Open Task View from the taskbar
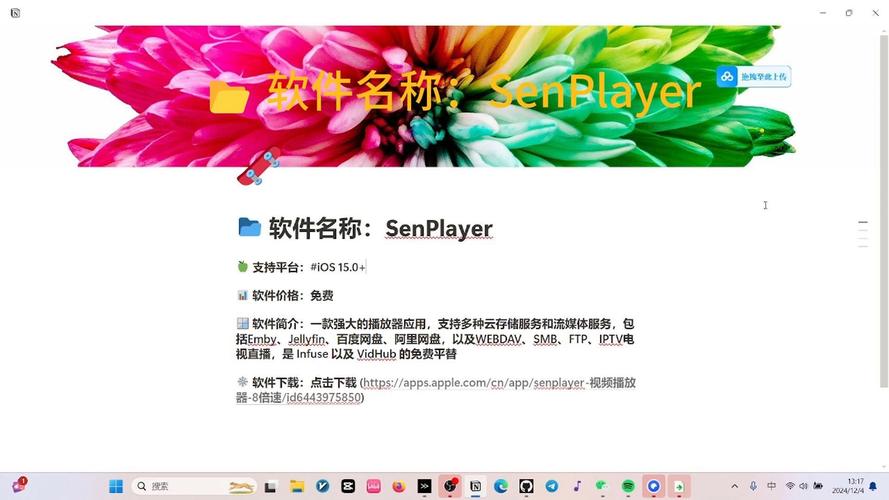Screen dimensions: 889x500 tap(270, 486)
